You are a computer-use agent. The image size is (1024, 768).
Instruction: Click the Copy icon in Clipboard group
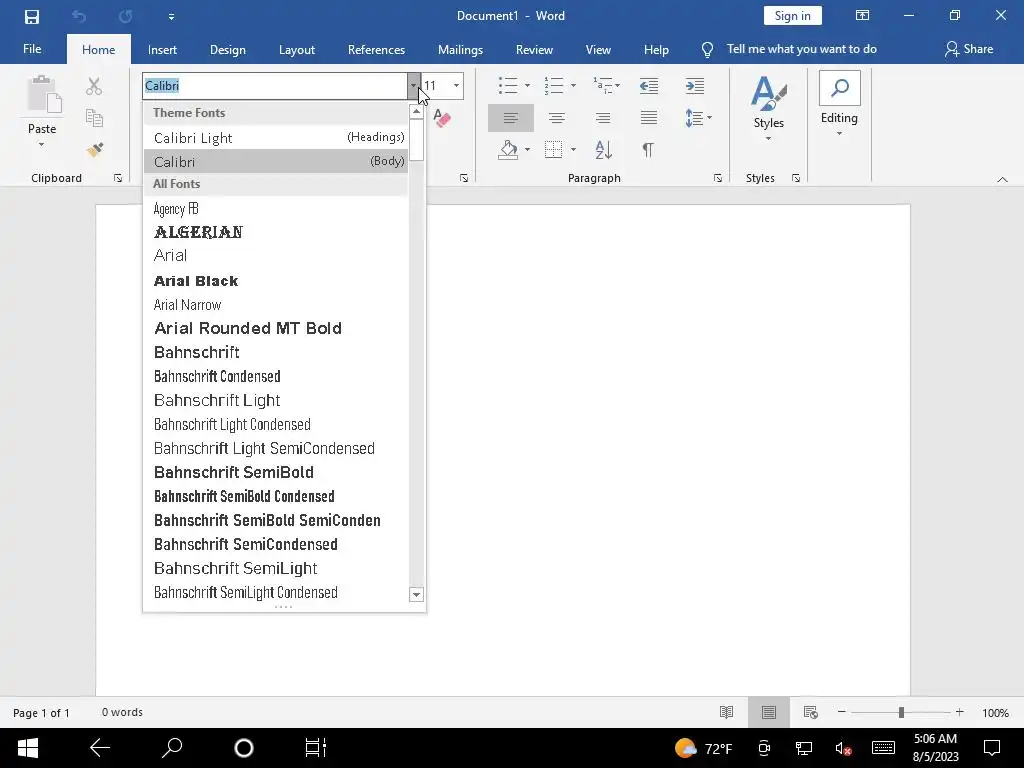tap(94, 118)
